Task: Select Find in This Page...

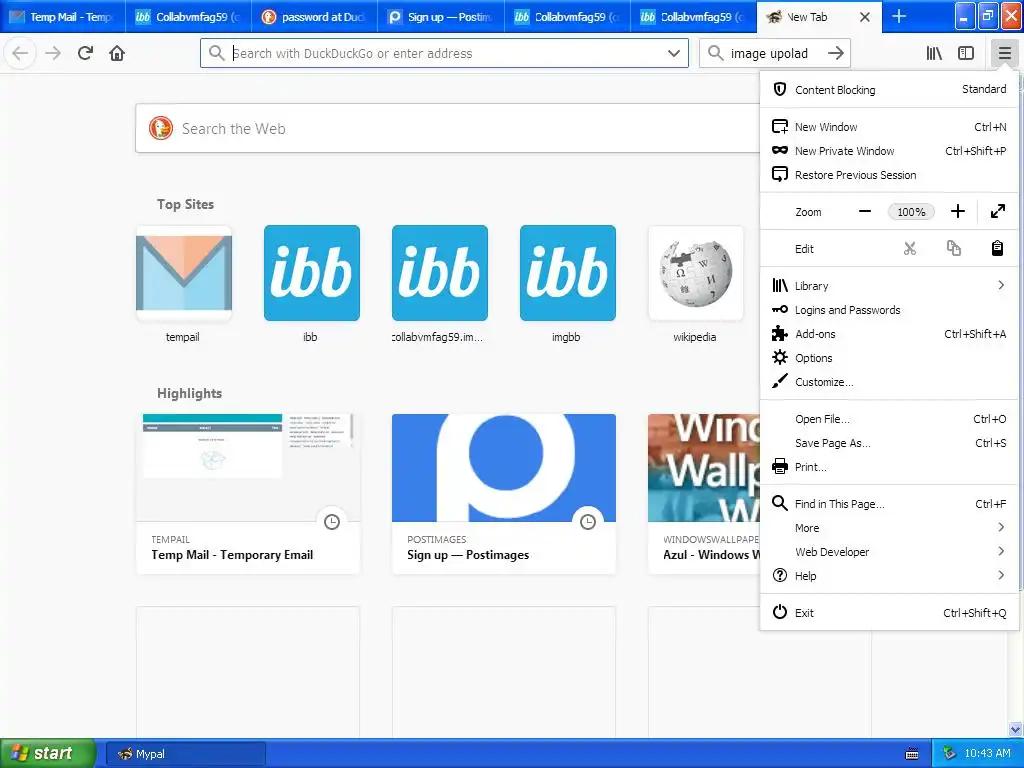Action: click(889, 504)
